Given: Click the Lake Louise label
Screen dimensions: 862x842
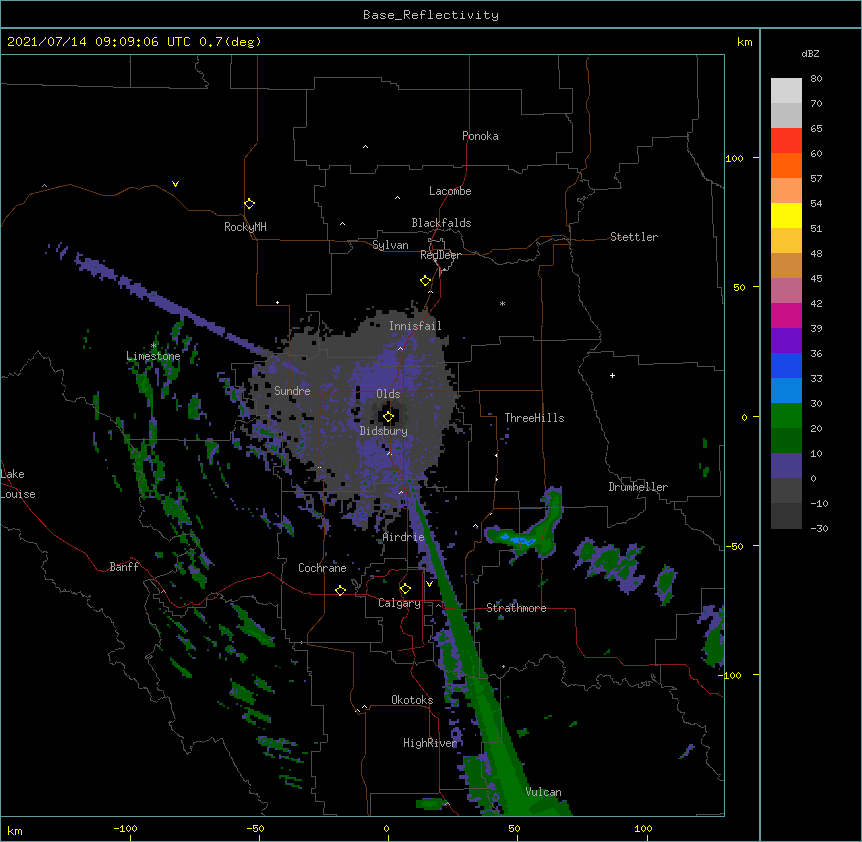Looking at the screenshot, I should pos(18,484).
